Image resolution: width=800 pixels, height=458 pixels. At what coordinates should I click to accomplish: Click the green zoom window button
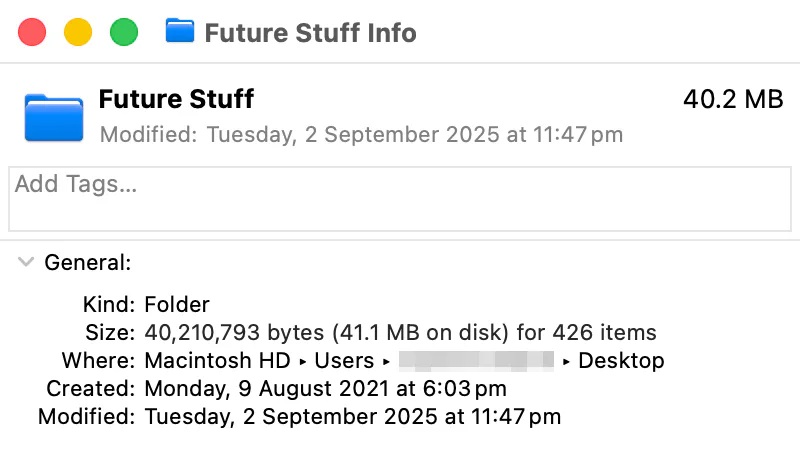[x=123, y=32]
